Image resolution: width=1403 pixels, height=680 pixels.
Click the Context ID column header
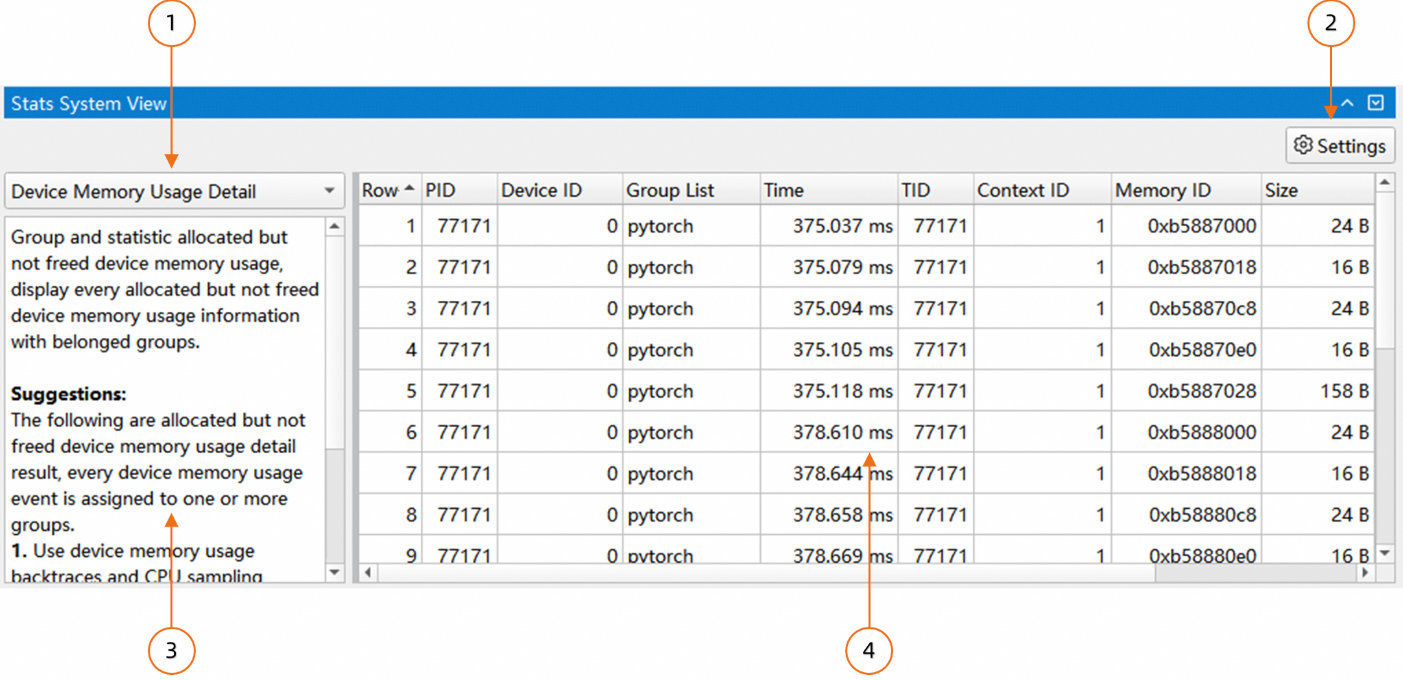[1041, 190]
